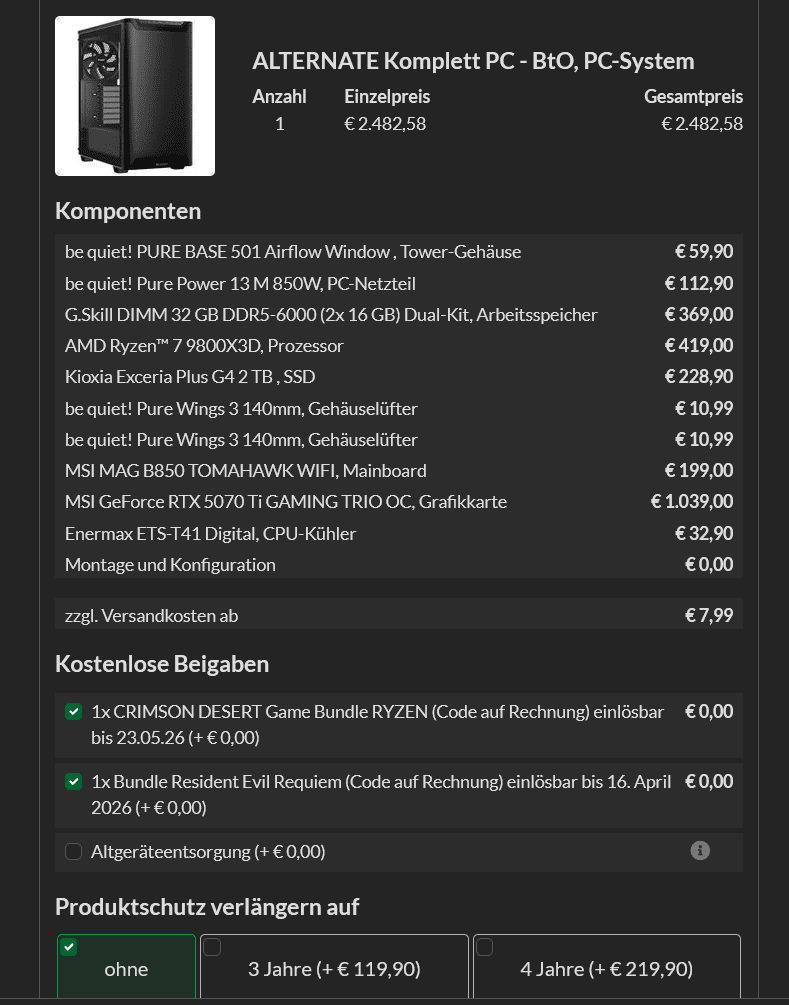Click the AMD Ryzen 7 9800X3D component row
Image resolution: width=789 pixels, height=1005 pixels.
click(204, 346)
